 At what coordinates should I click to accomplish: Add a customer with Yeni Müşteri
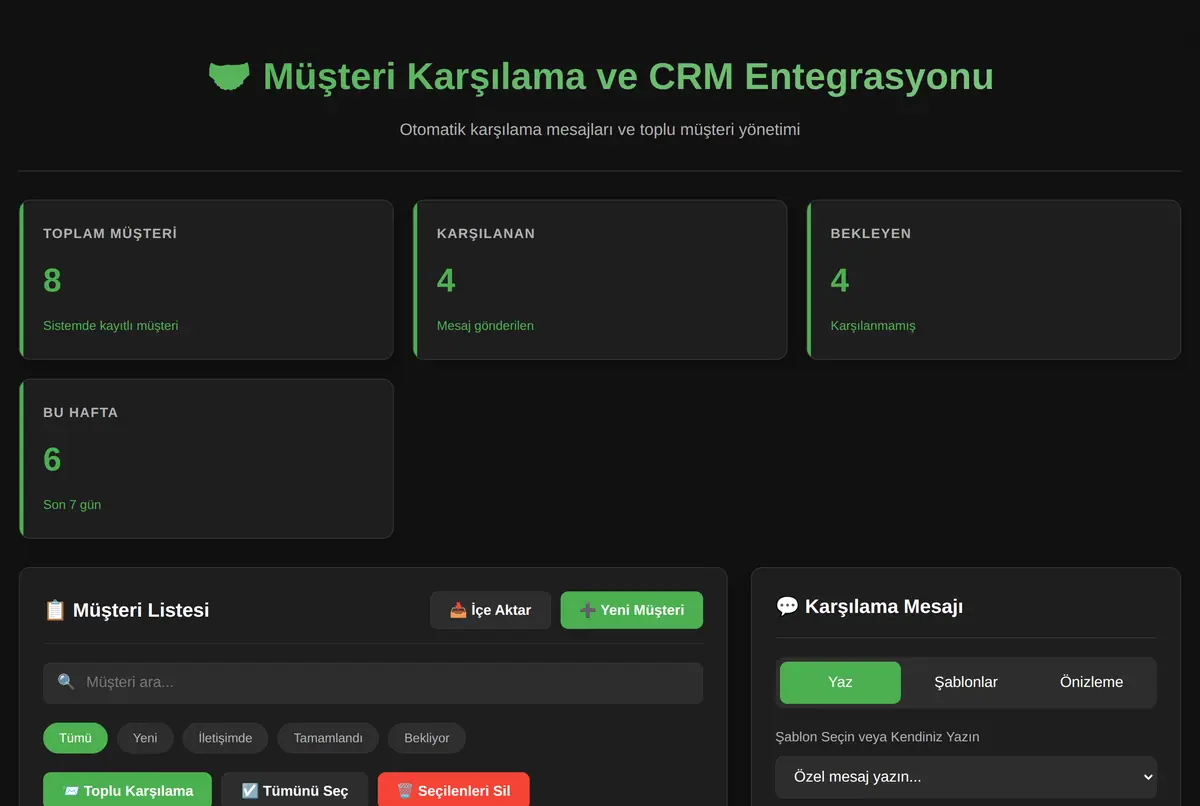632,610
